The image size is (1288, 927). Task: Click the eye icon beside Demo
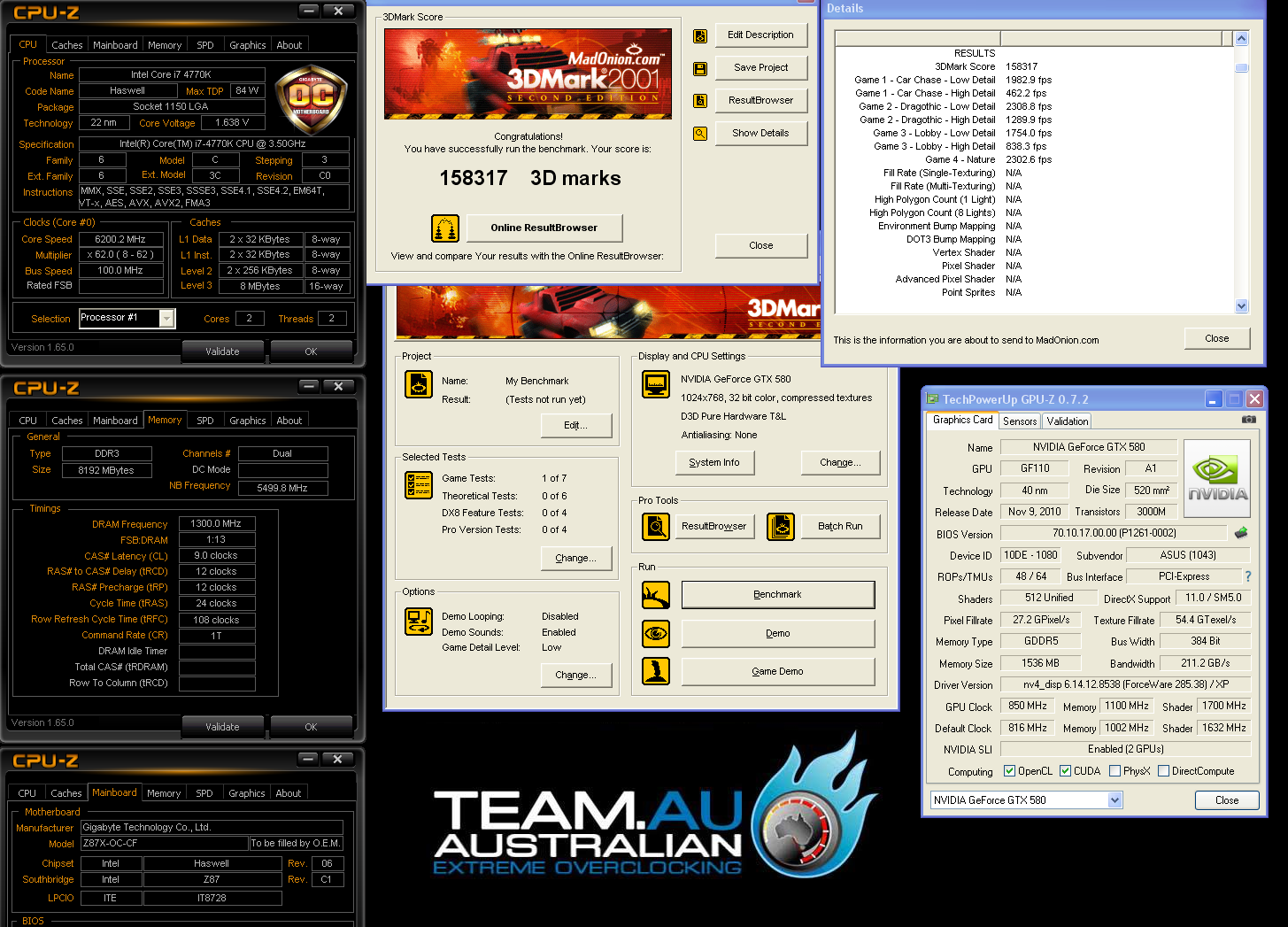[x=656, y=634]
